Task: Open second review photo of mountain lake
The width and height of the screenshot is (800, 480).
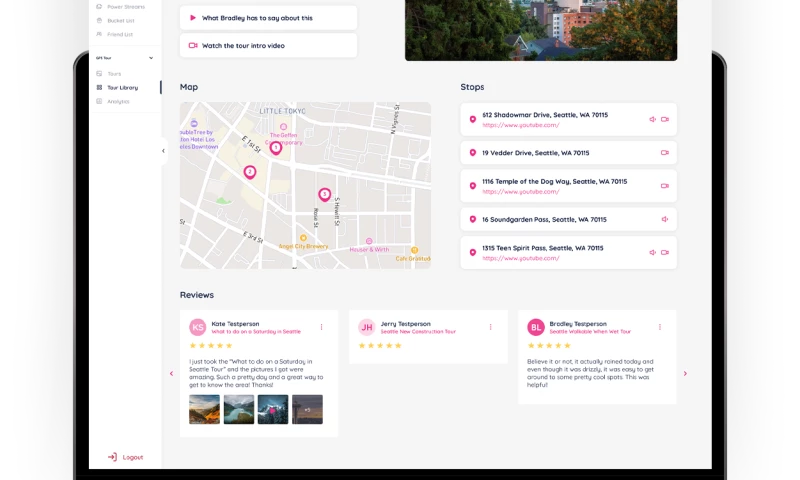Action: (x=239, y=409)
